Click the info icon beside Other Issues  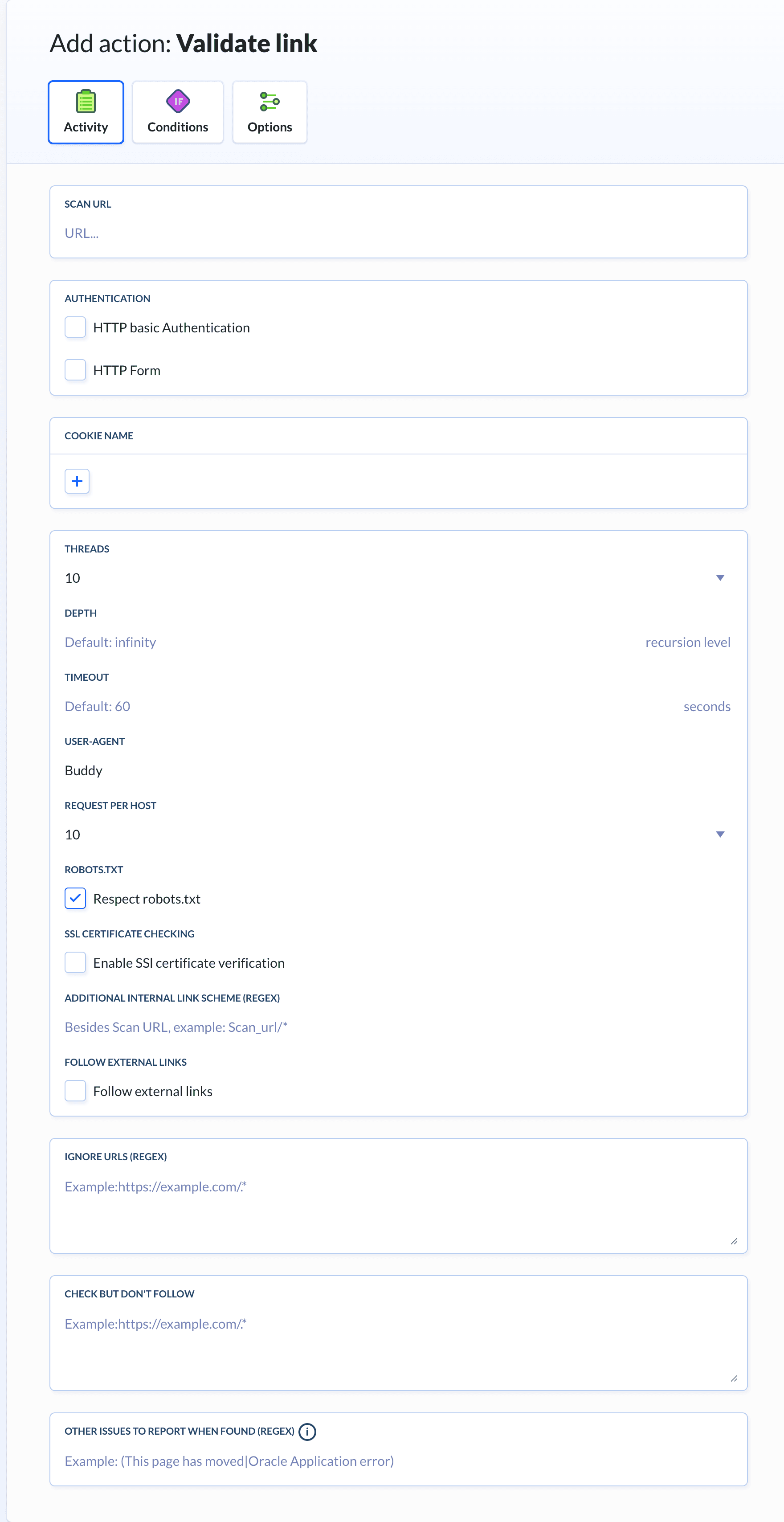coord(307,1431)
